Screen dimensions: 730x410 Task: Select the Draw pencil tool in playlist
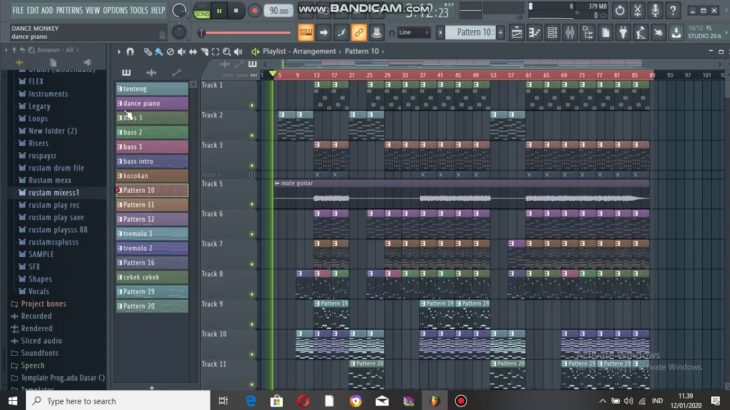(148, 52)
